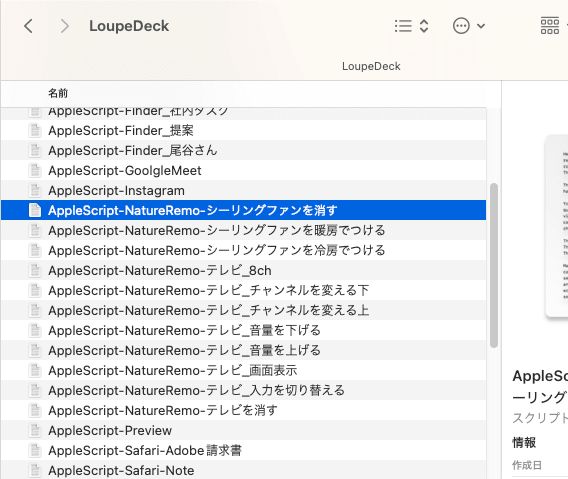This screenshot has height=479, width=568.
Task: Open the list view options button
Action: [x=412, y=26]
